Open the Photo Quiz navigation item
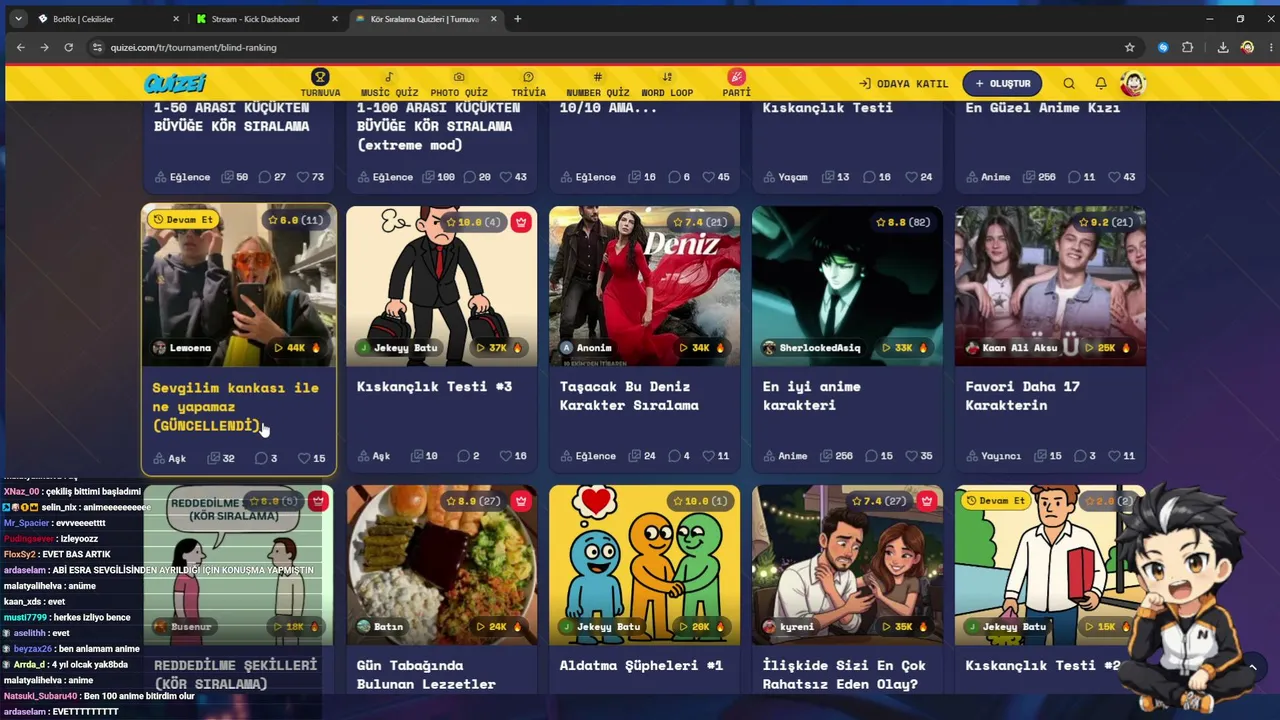The height and width of the screenshot is (720, 1280). click(x=459, y=84)
